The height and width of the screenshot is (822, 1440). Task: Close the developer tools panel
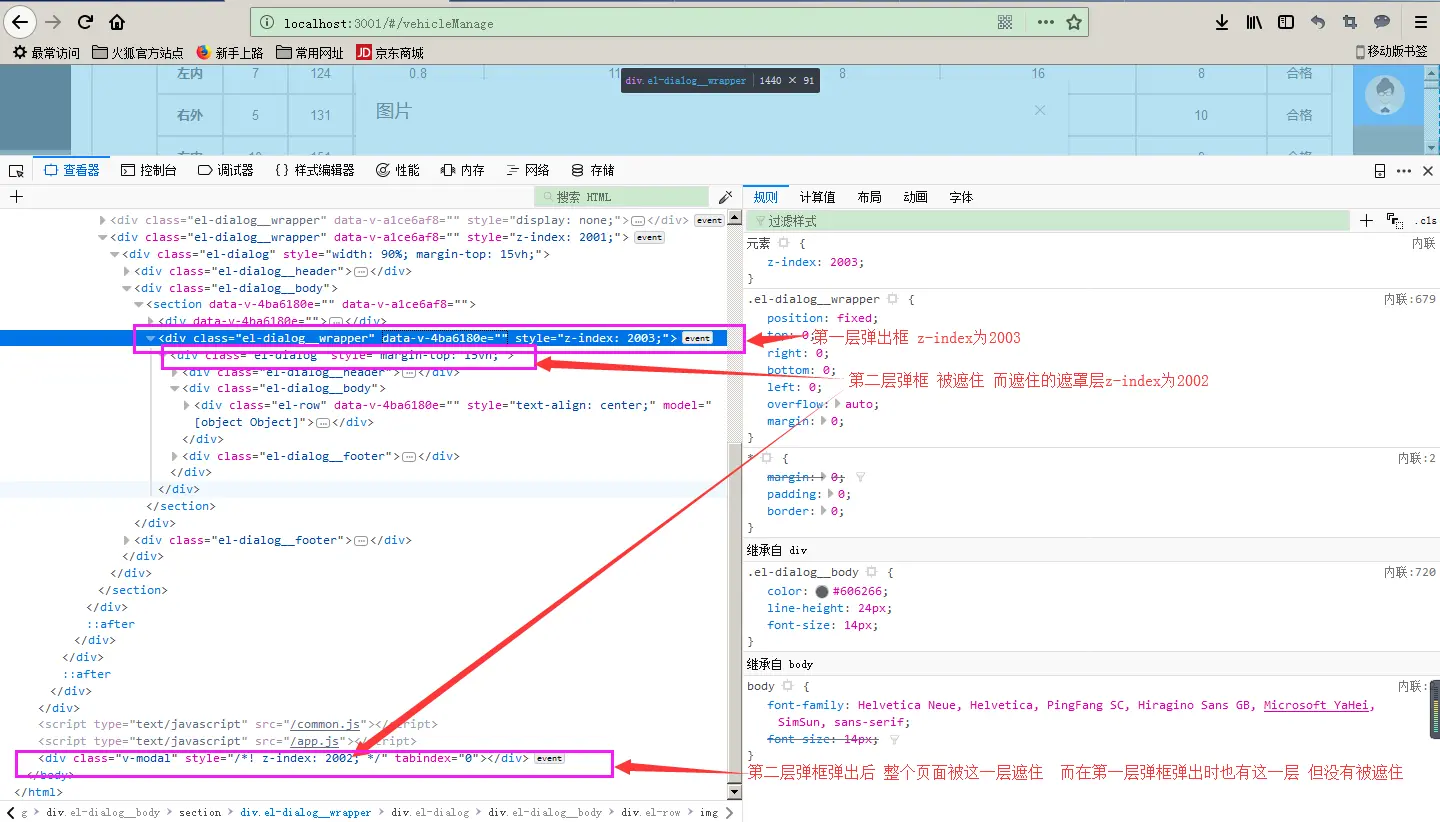point(1428,171)
